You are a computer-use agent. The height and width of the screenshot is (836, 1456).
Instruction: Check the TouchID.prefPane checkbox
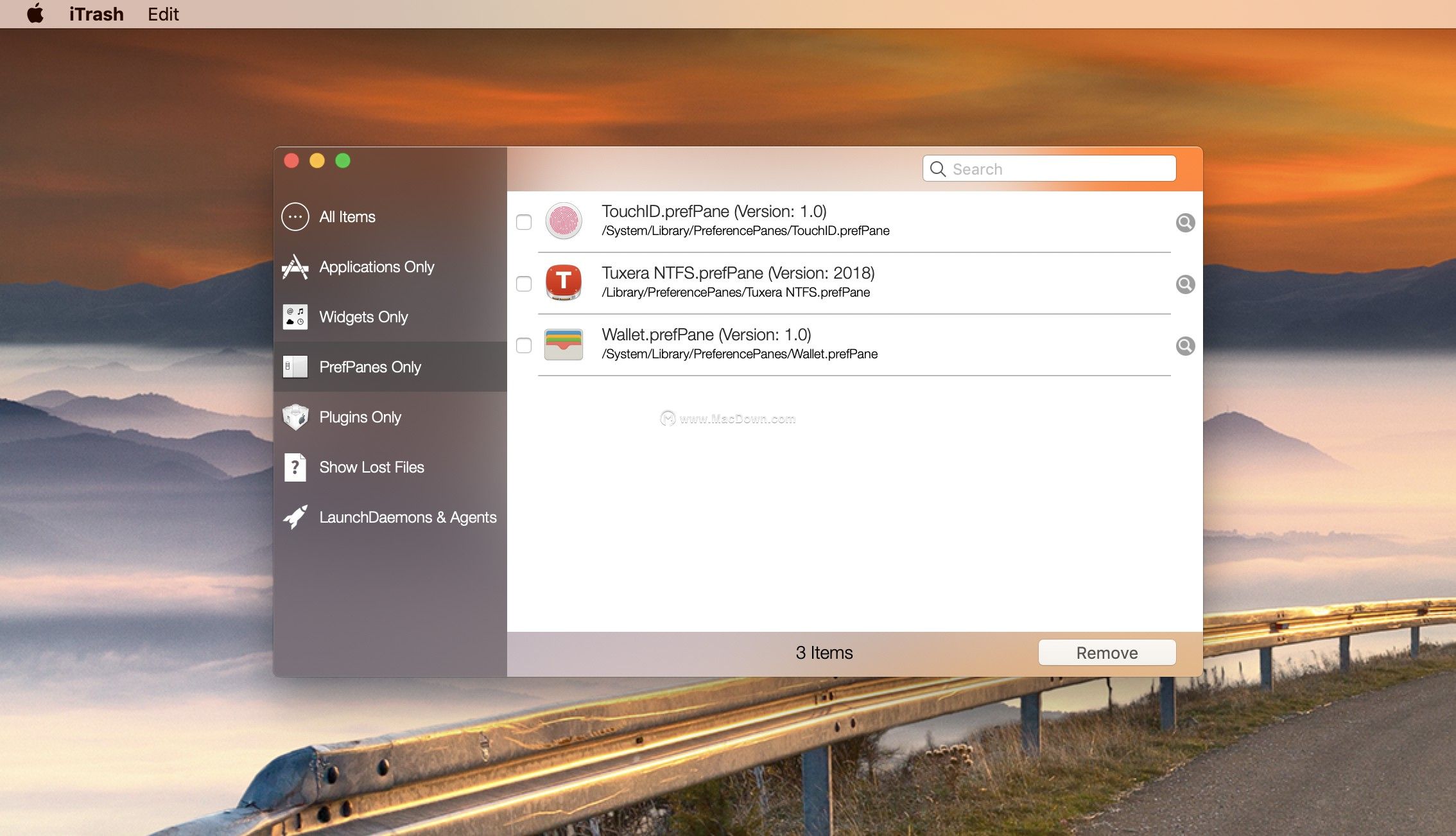pyautogui.click(x=524, y=222)
